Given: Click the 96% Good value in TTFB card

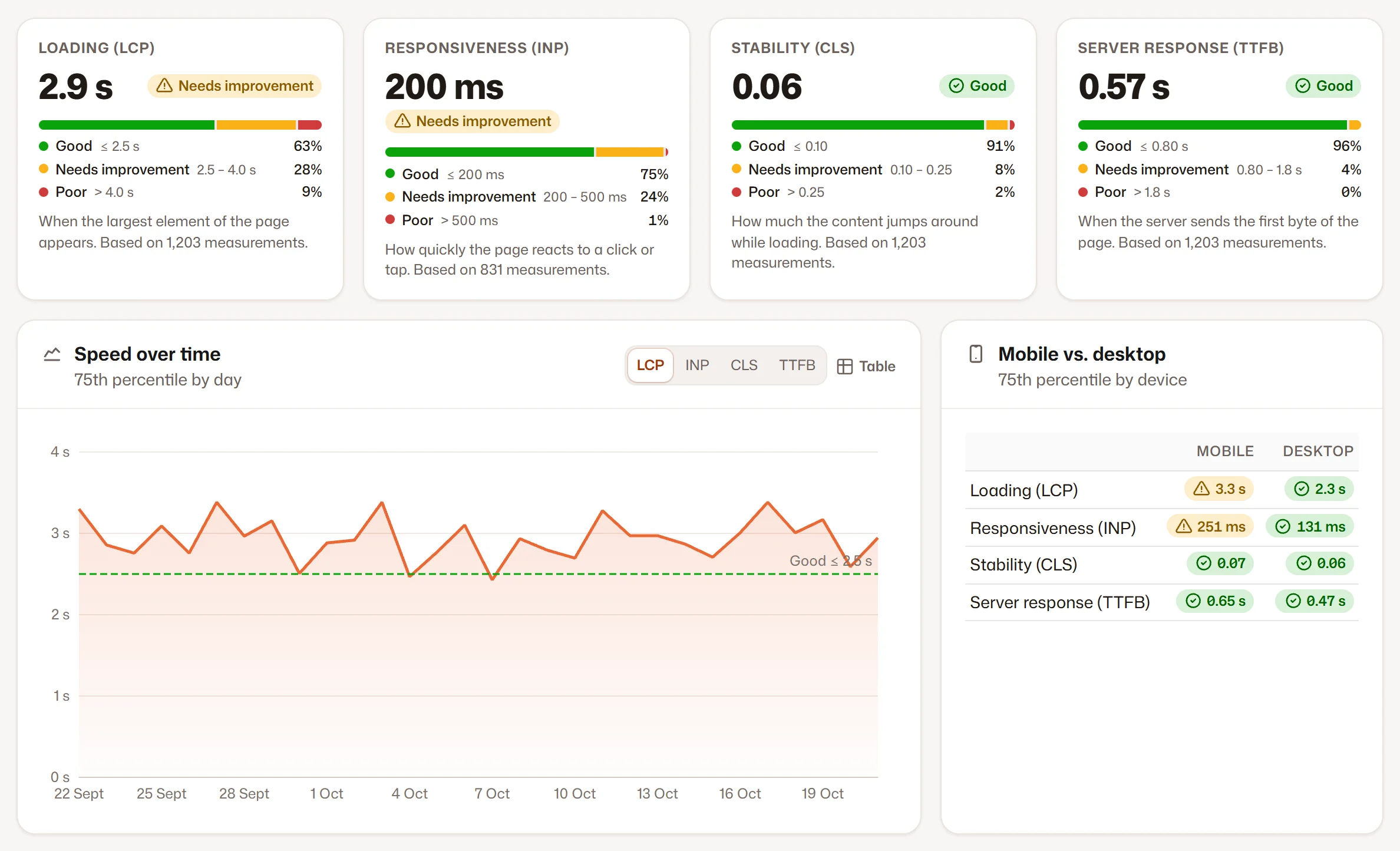Looking at the screenshot, I should coord(1347,146).
